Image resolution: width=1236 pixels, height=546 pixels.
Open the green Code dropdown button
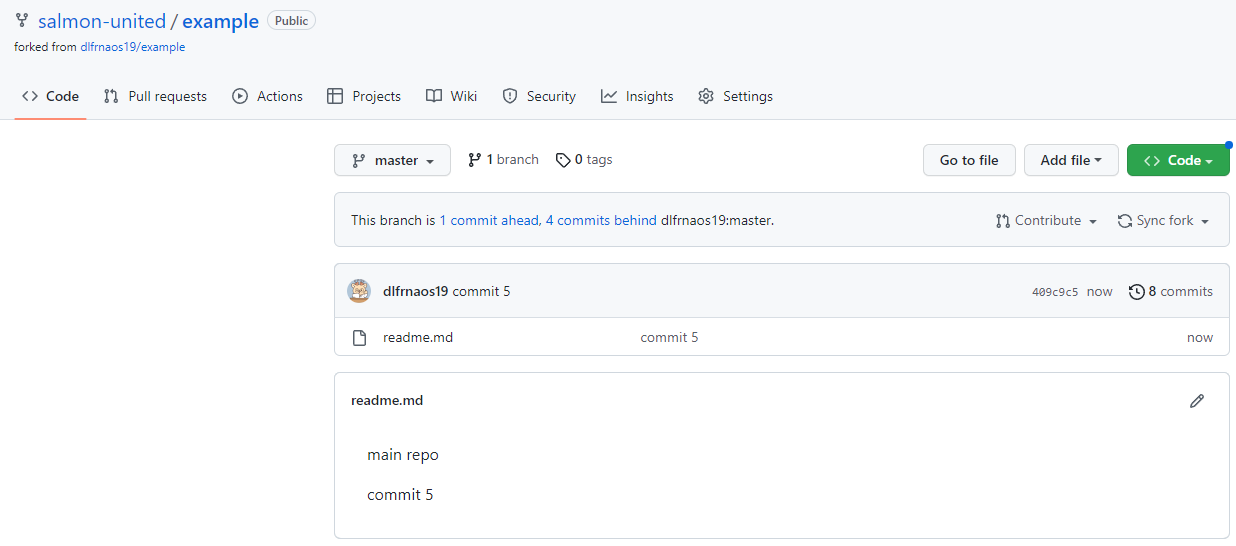click(1178, 160)
